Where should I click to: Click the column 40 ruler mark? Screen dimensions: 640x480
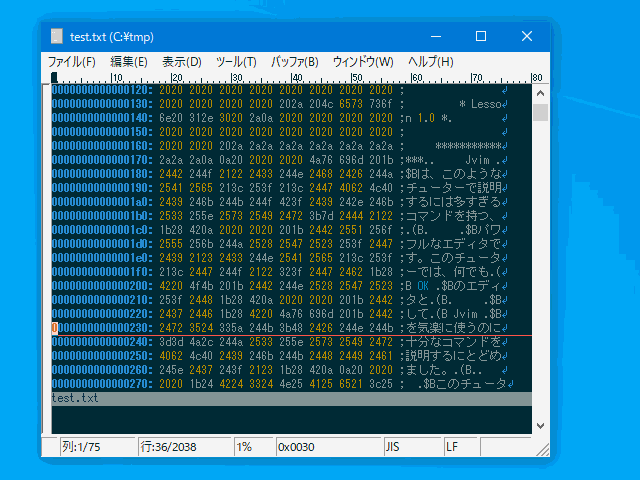[x=297, y=78]
